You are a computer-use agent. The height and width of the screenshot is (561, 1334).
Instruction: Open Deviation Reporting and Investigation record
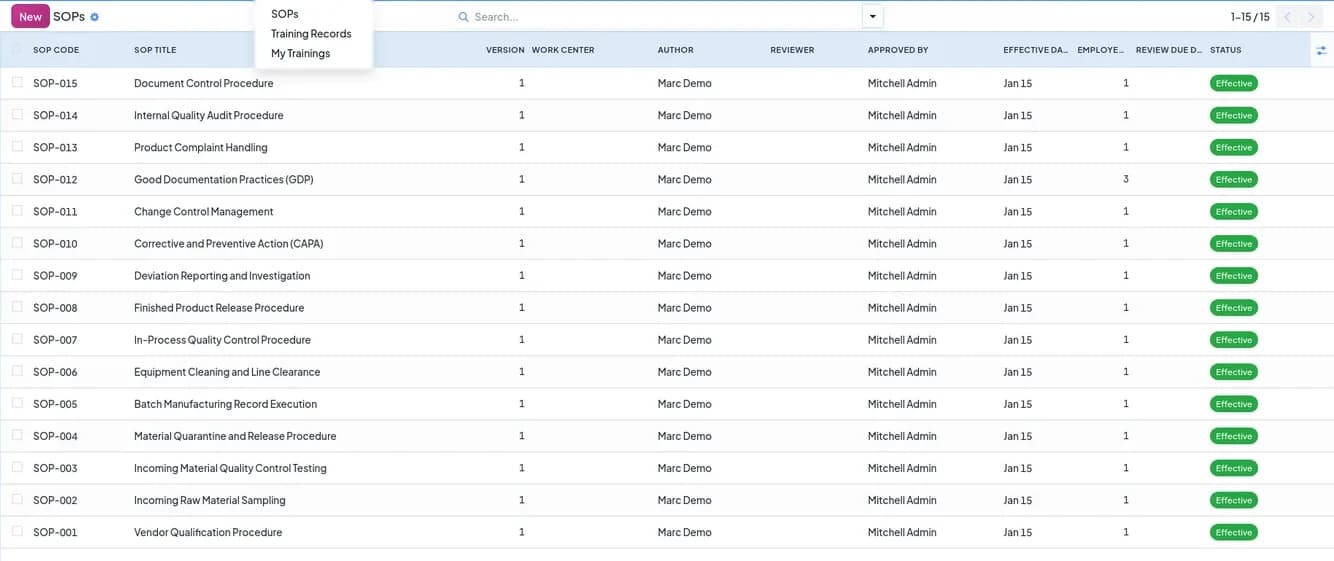click(x=222, y=275)
